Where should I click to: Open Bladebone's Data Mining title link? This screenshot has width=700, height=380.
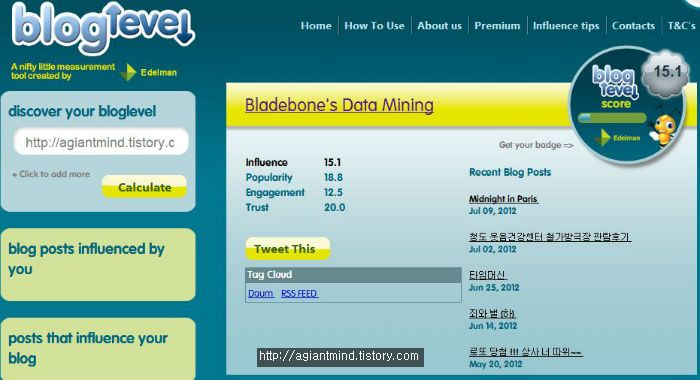pyautogui.click(x=339, y=105)
